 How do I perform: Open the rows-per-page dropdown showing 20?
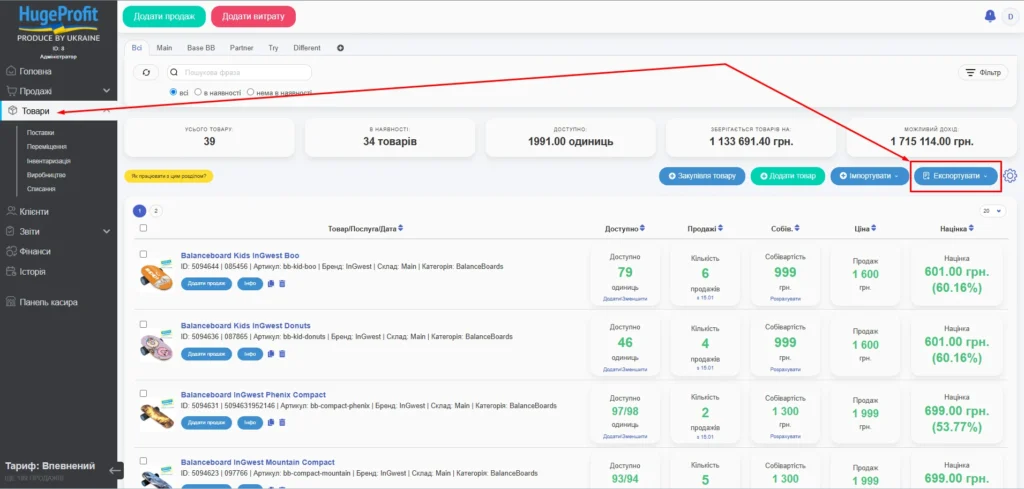pos(992,211)
